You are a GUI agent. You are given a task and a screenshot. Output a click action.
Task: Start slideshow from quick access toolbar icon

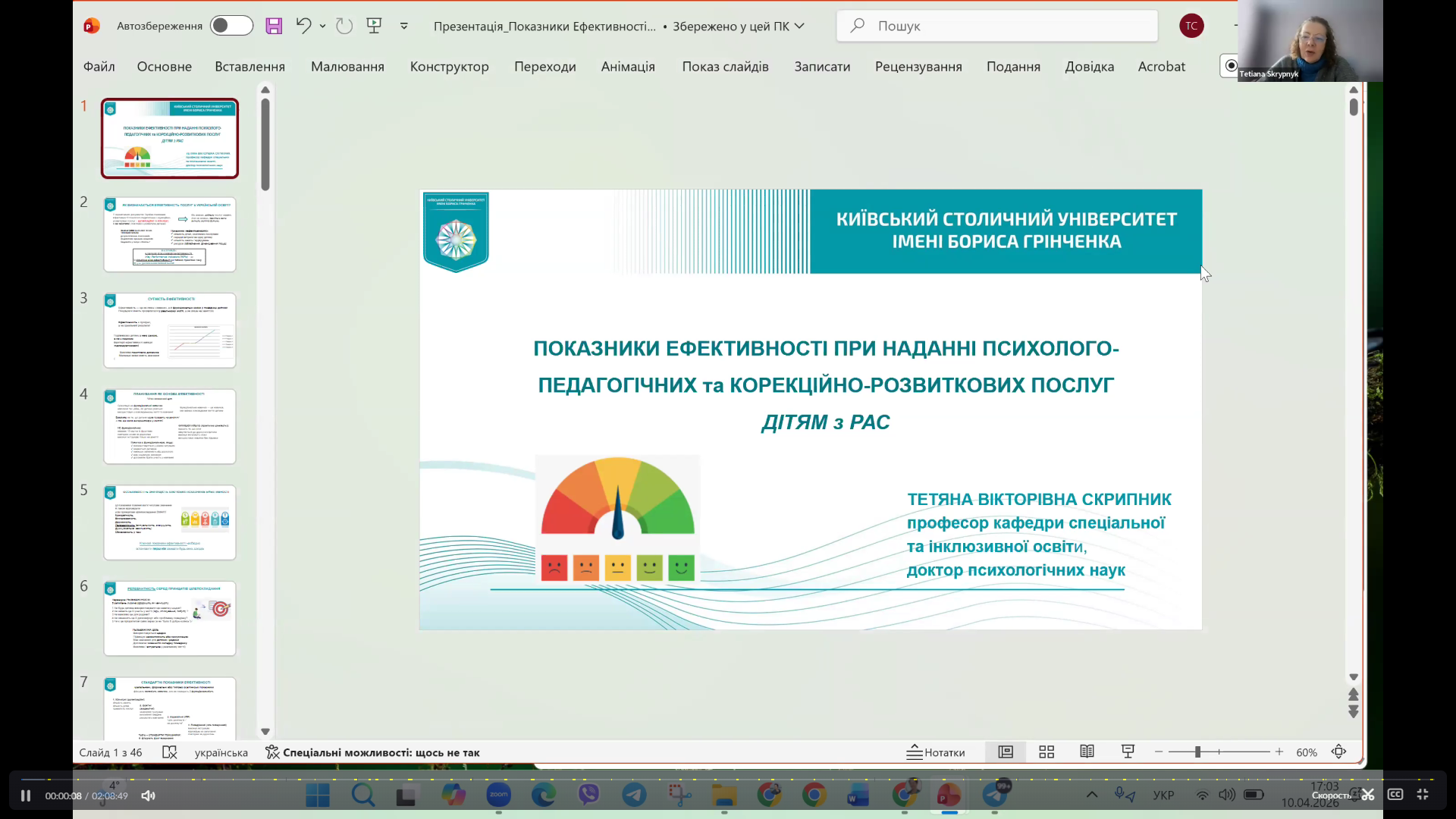375,25
